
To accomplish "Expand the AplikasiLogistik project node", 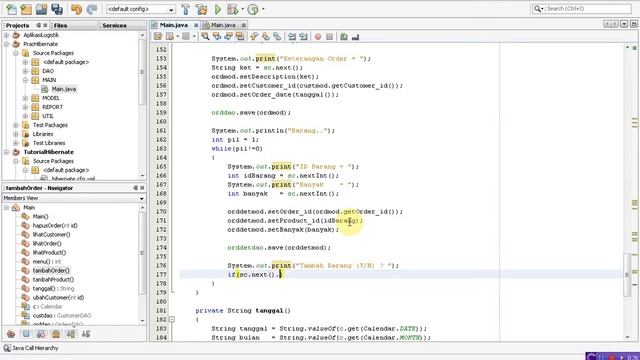I will [x=7, y=35].
